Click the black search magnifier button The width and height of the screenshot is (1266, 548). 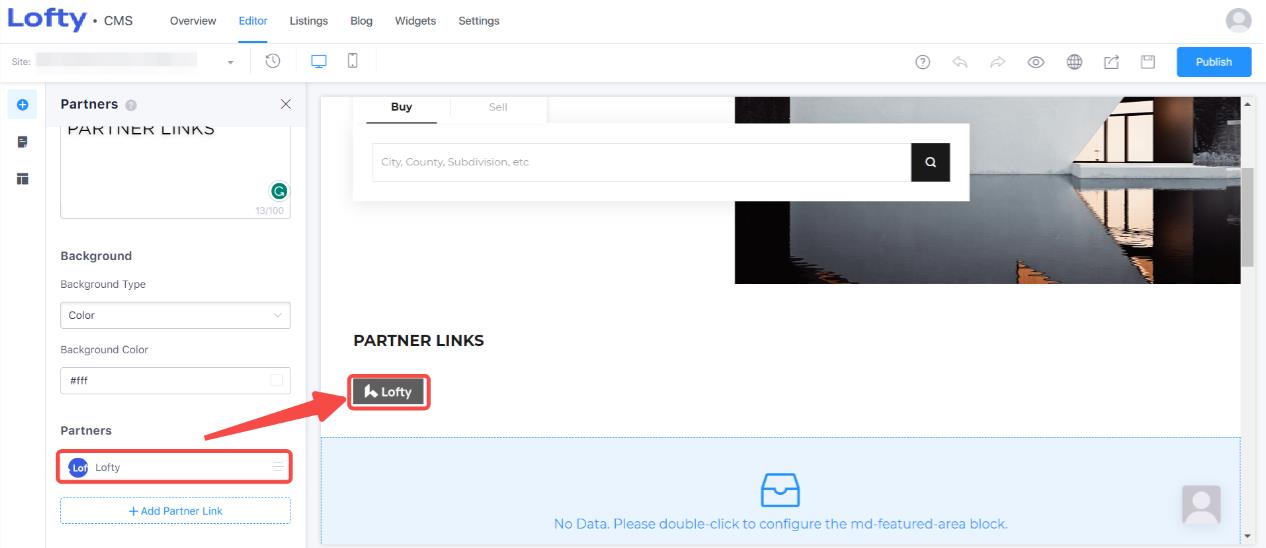click(930, 162)
